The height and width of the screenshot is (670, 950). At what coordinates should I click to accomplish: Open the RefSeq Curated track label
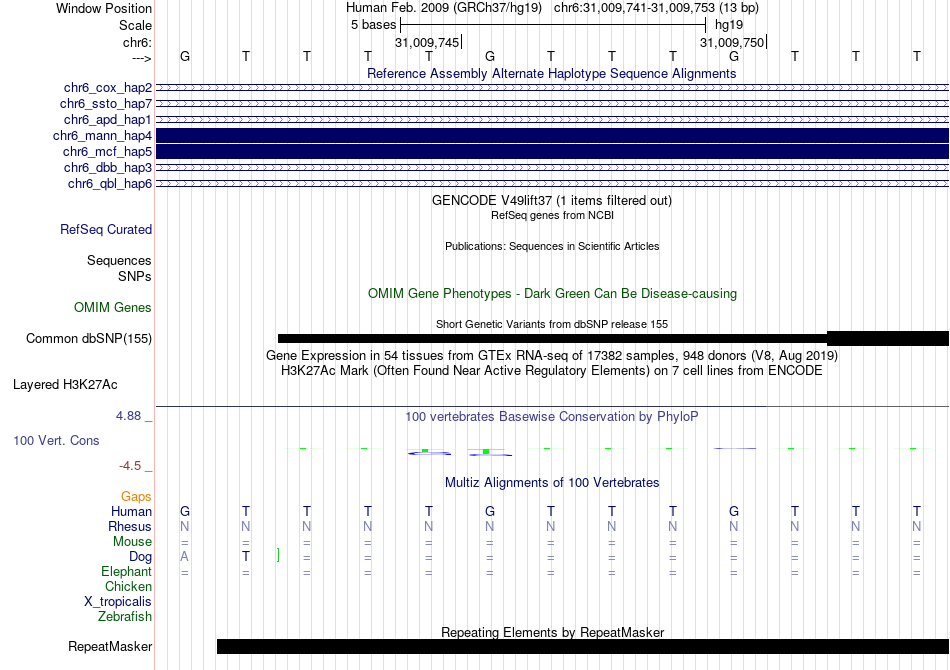(106, 230)
